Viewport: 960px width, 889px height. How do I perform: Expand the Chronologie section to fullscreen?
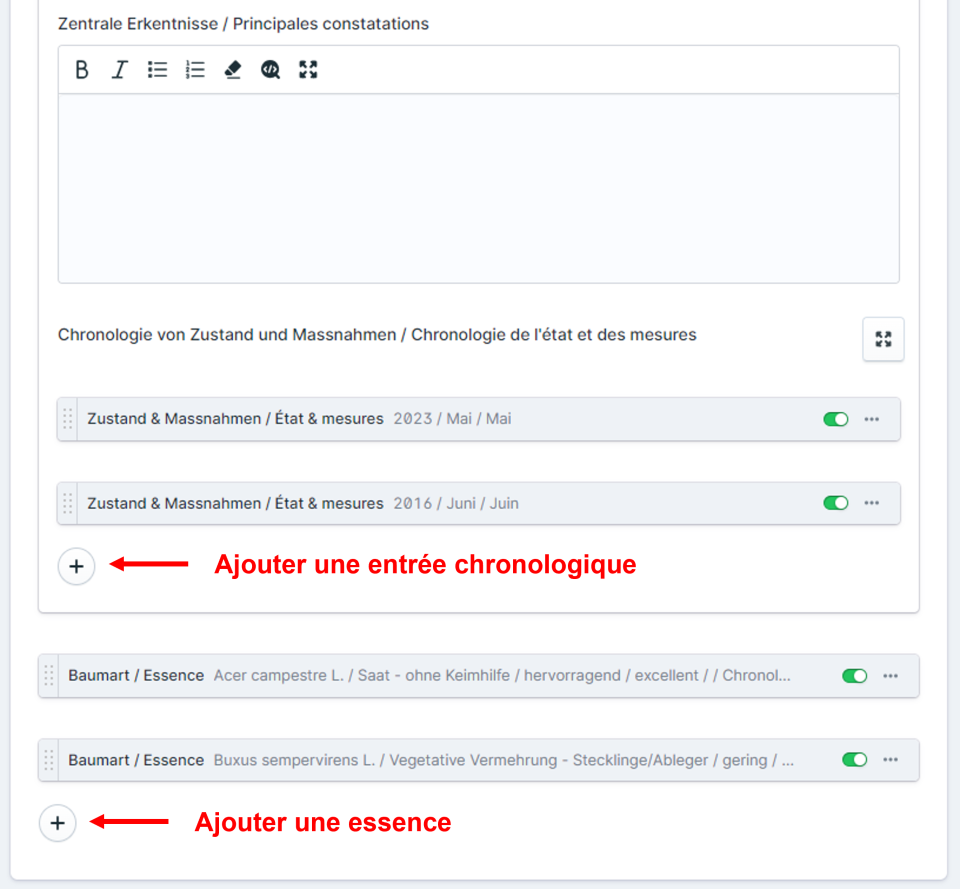pos(883,339)
